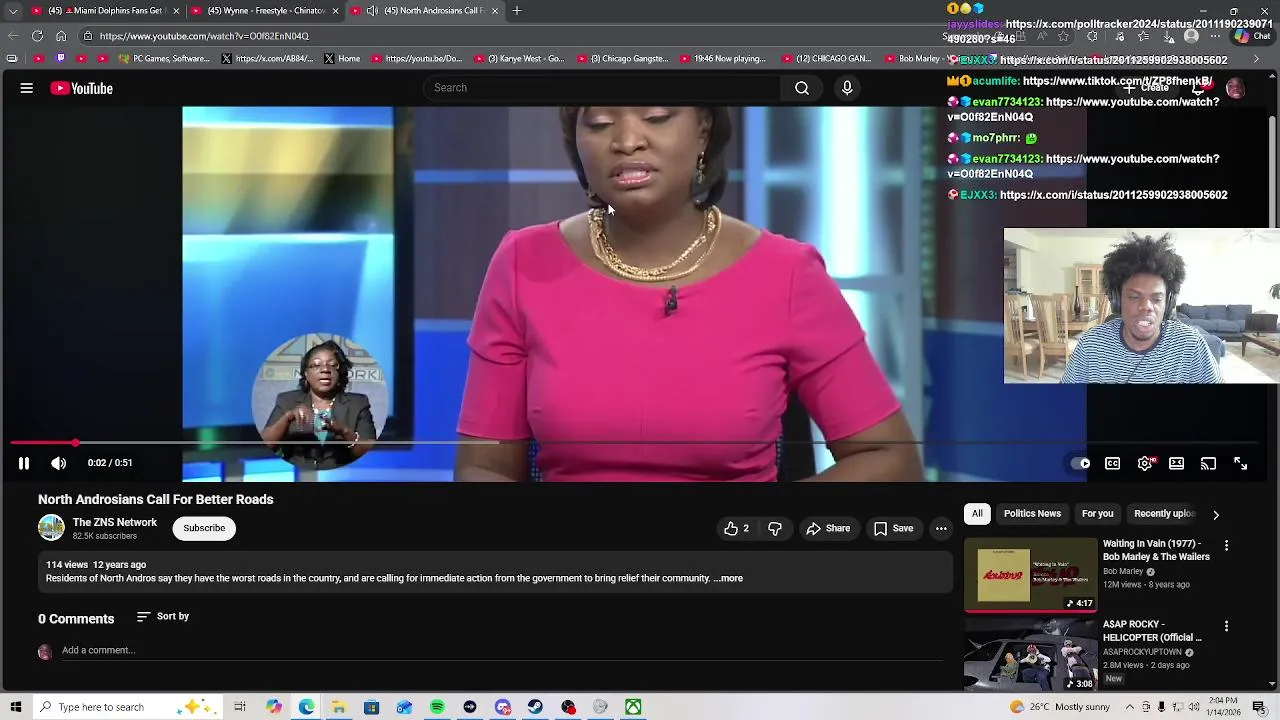Open Copilot Chat in browser toolbar
The width and height of the screenshot is (1280, 720).
tap(1252, 36)
